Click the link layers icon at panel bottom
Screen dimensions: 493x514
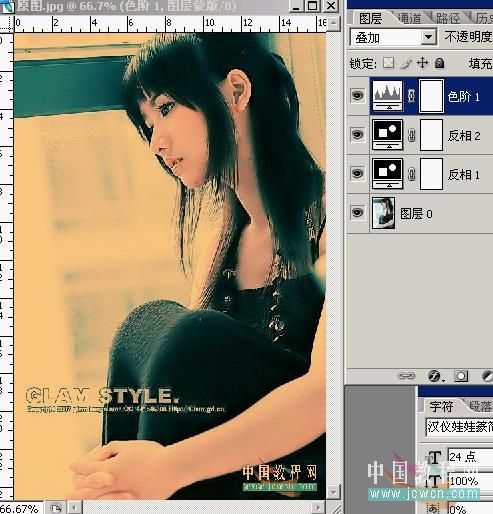coord(406,376)
